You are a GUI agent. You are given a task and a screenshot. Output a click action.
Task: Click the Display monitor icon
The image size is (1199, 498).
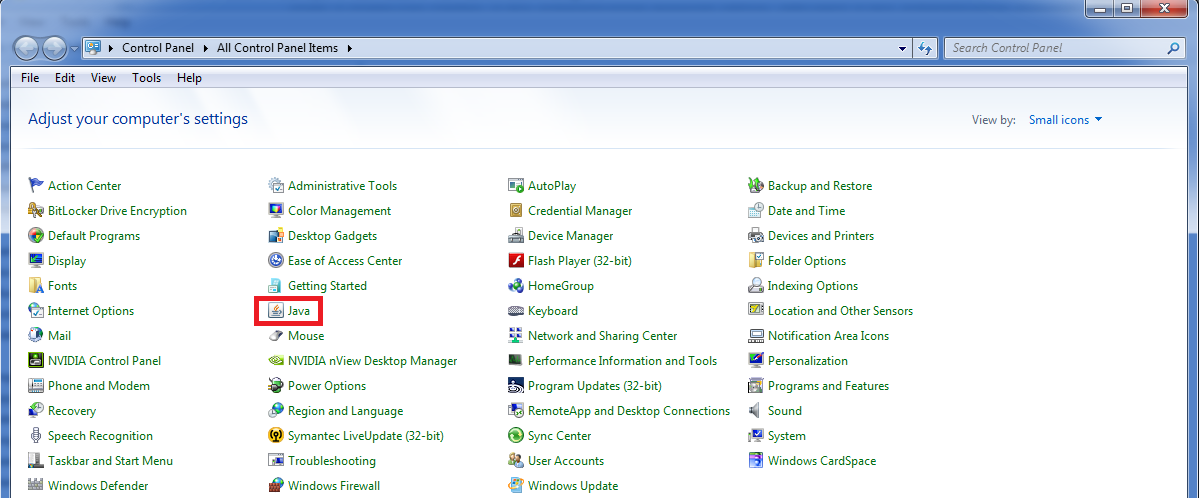point(36,261)
